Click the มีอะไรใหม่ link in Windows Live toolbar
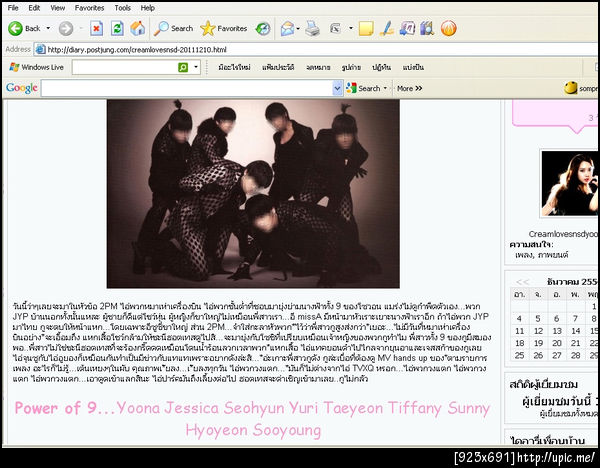600x468 pixels. [234, 67]
